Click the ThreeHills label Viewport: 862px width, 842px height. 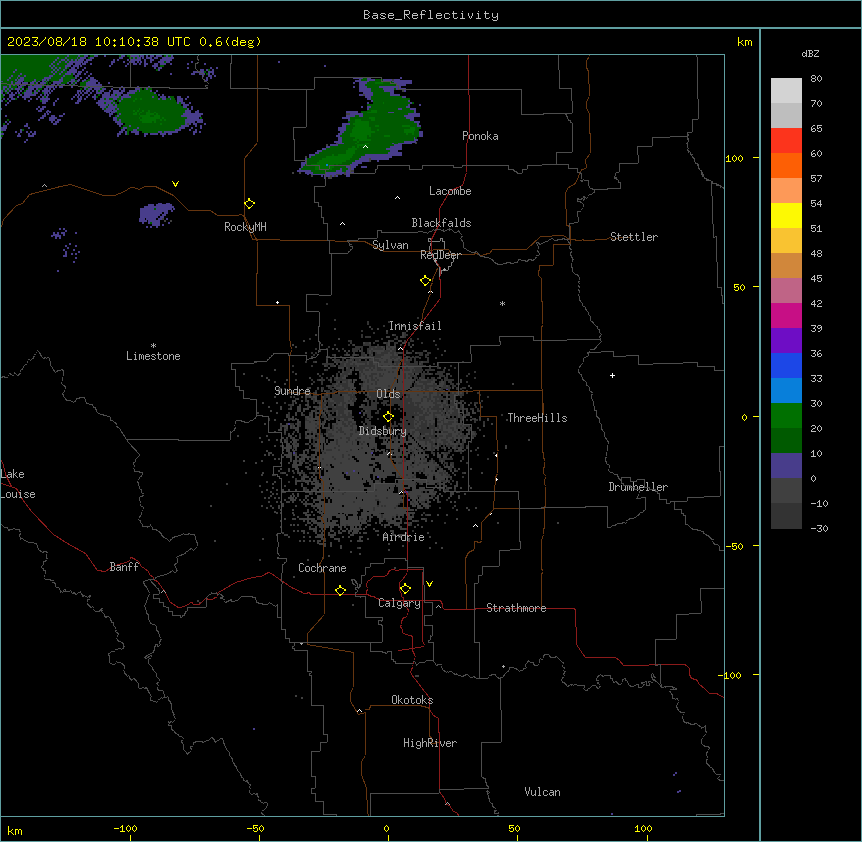[537, 418]
